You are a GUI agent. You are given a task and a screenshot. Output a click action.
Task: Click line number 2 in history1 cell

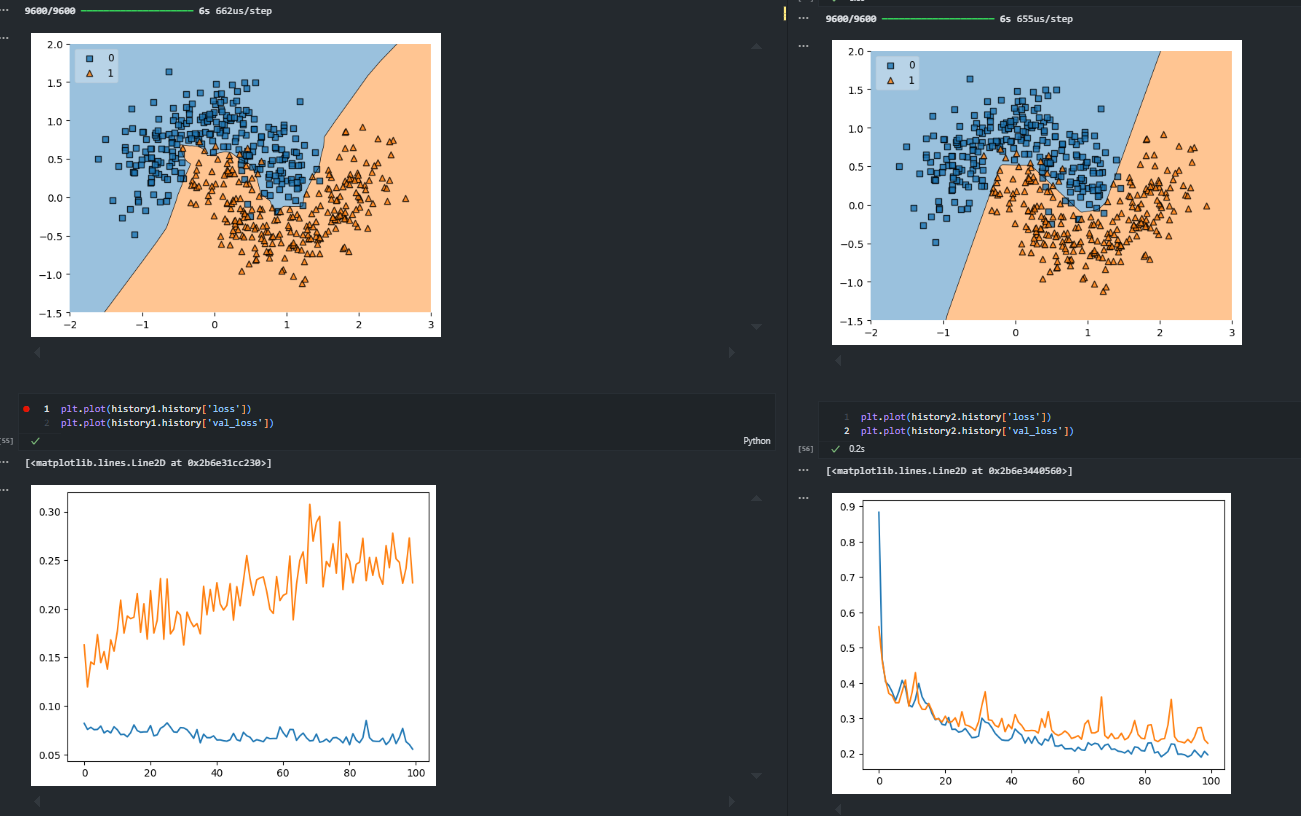click(x=46, y=422)
